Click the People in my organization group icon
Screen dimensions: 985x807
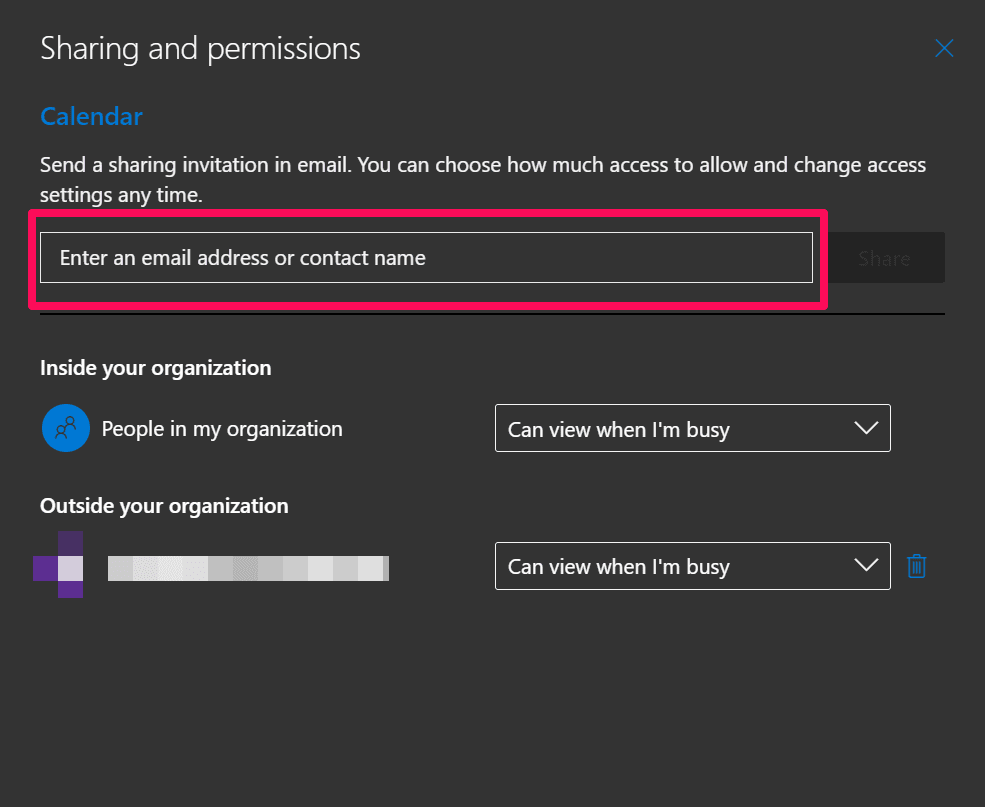(66, 429)
